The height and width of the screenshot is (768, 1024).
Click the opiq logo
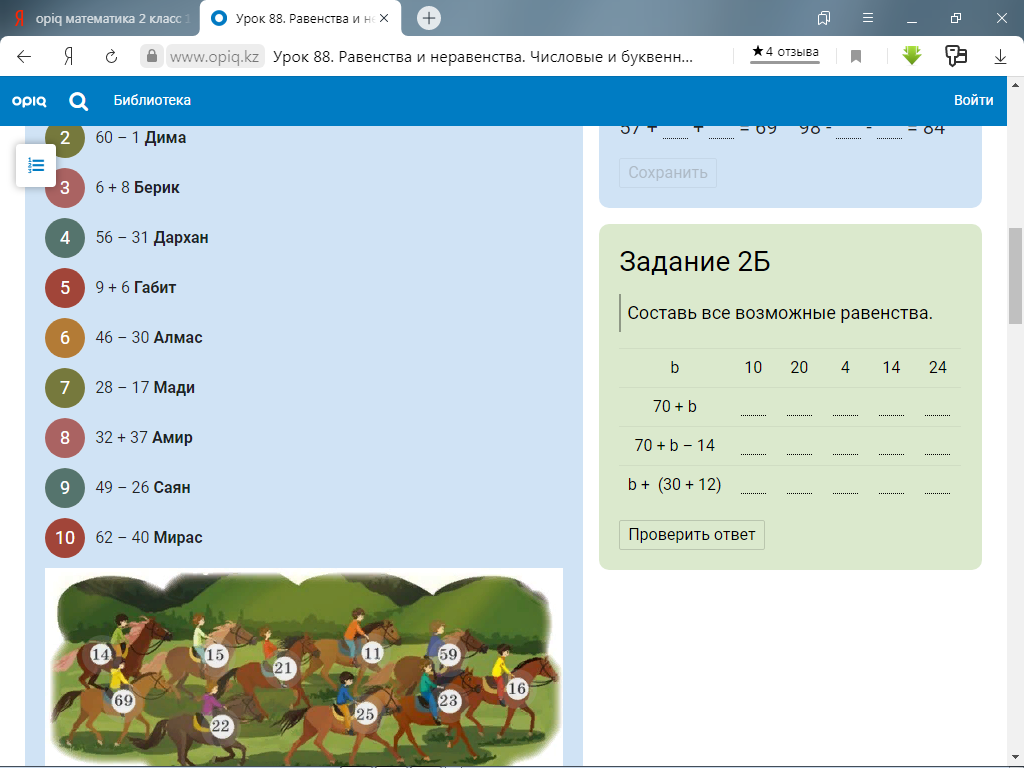coord(29,100)
